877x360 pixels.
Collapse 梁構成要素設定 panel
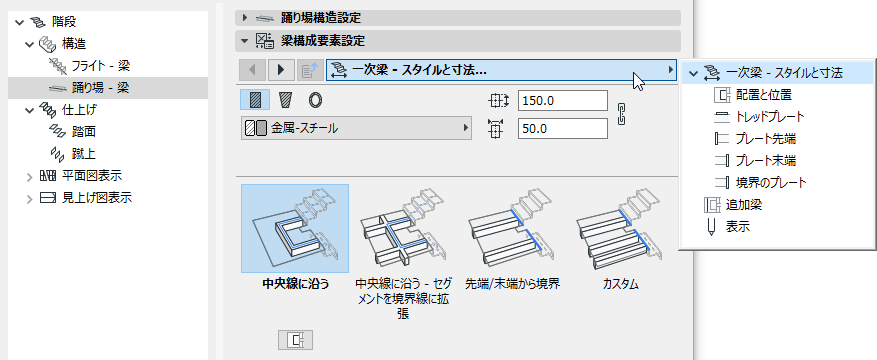(244, 41)
